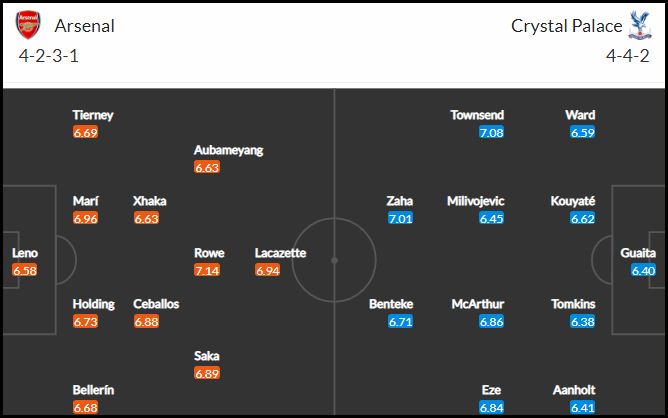The height and width of the screenshot is (418, 668).
Task: Click on player Tierney's name
Action: pos(93,115)
